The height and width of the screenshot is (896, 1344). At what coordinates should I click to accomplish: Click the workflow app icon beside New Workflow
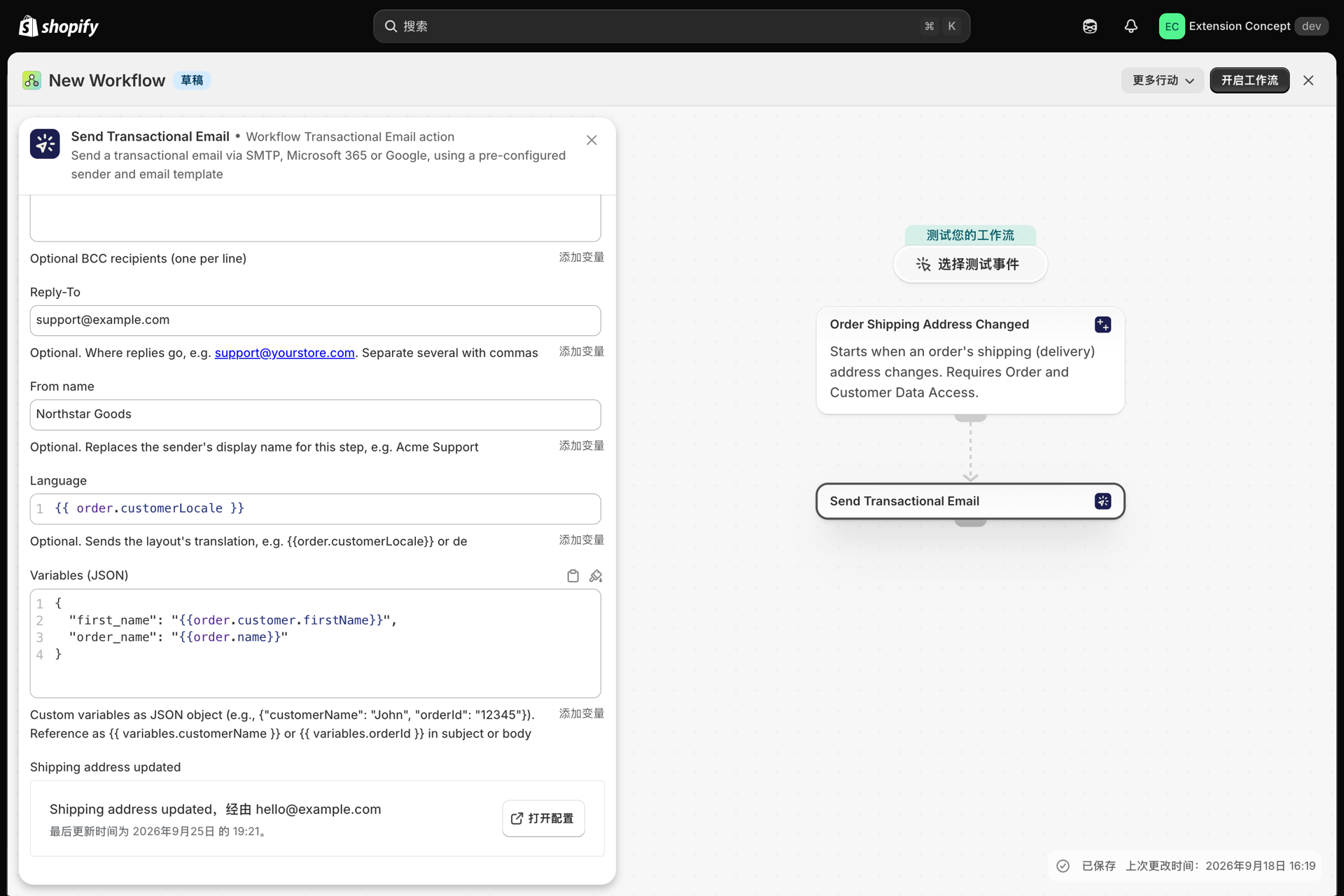coord(31,80)
